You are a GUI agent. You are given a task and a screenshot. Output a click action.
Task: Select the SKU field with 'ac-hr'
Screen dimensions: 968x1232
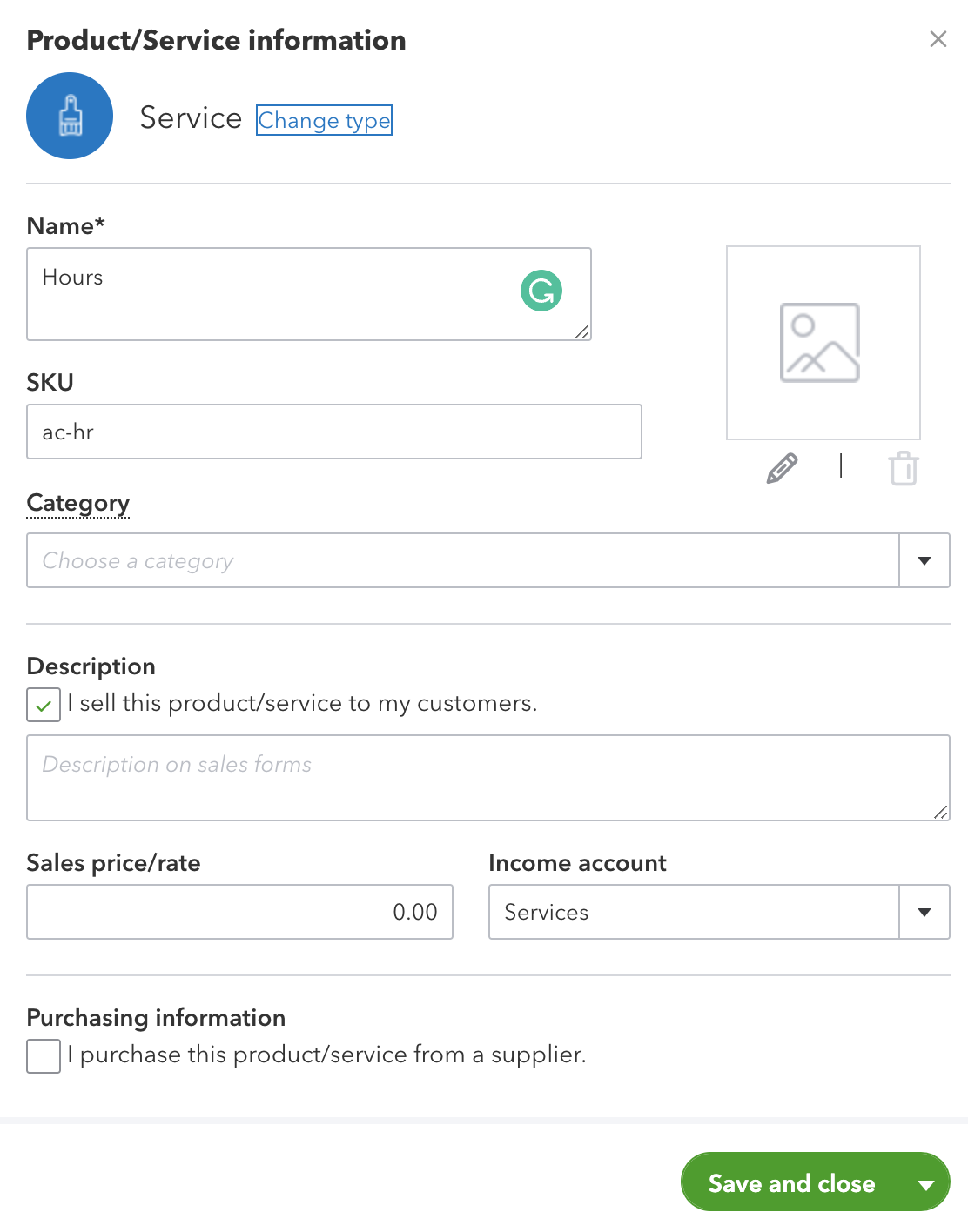tap(261, 431)
